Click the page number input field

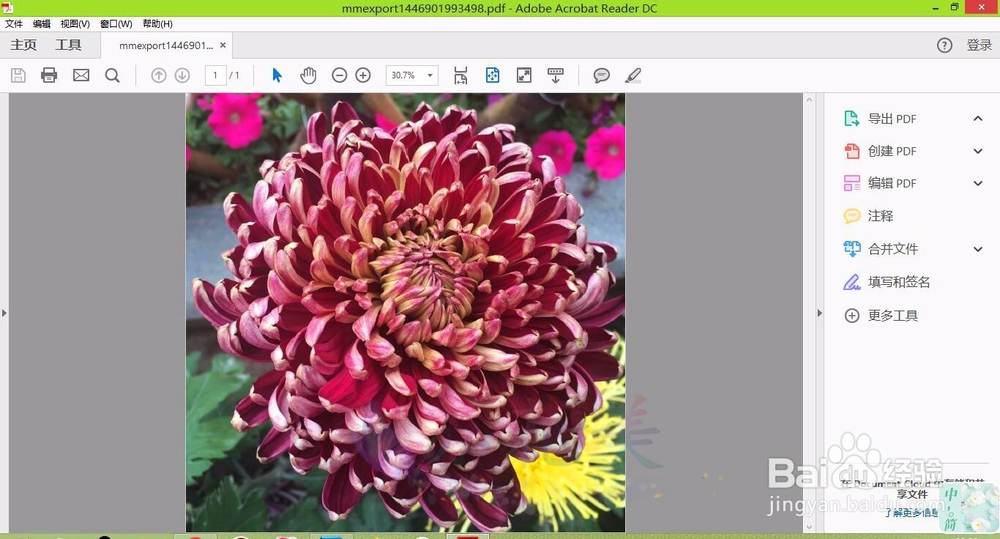click(216, 75)
